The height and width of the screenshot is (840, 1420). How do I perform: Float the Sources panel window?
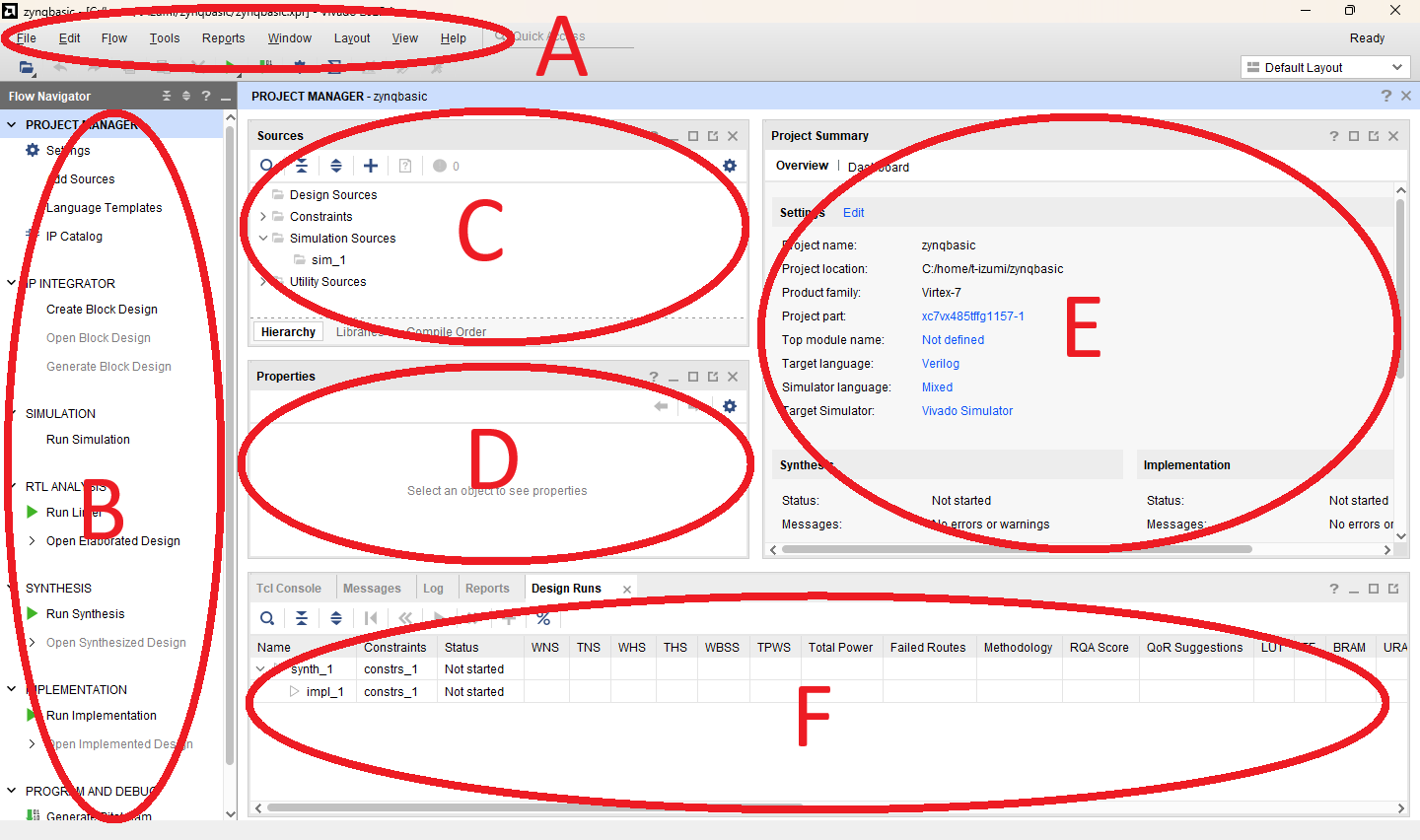(x=713, y=136)
